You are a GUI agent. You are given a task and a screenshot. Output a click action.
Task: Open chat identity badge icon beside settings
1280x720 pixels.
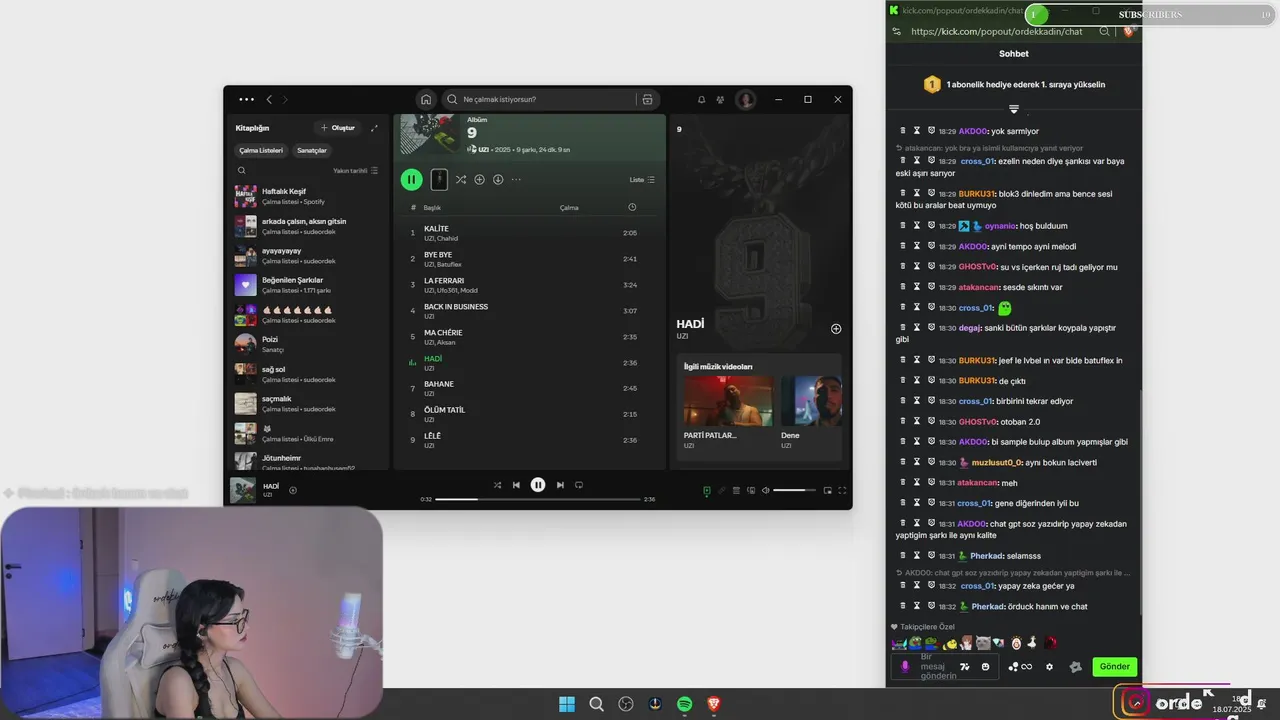(x=1076, y=667)
